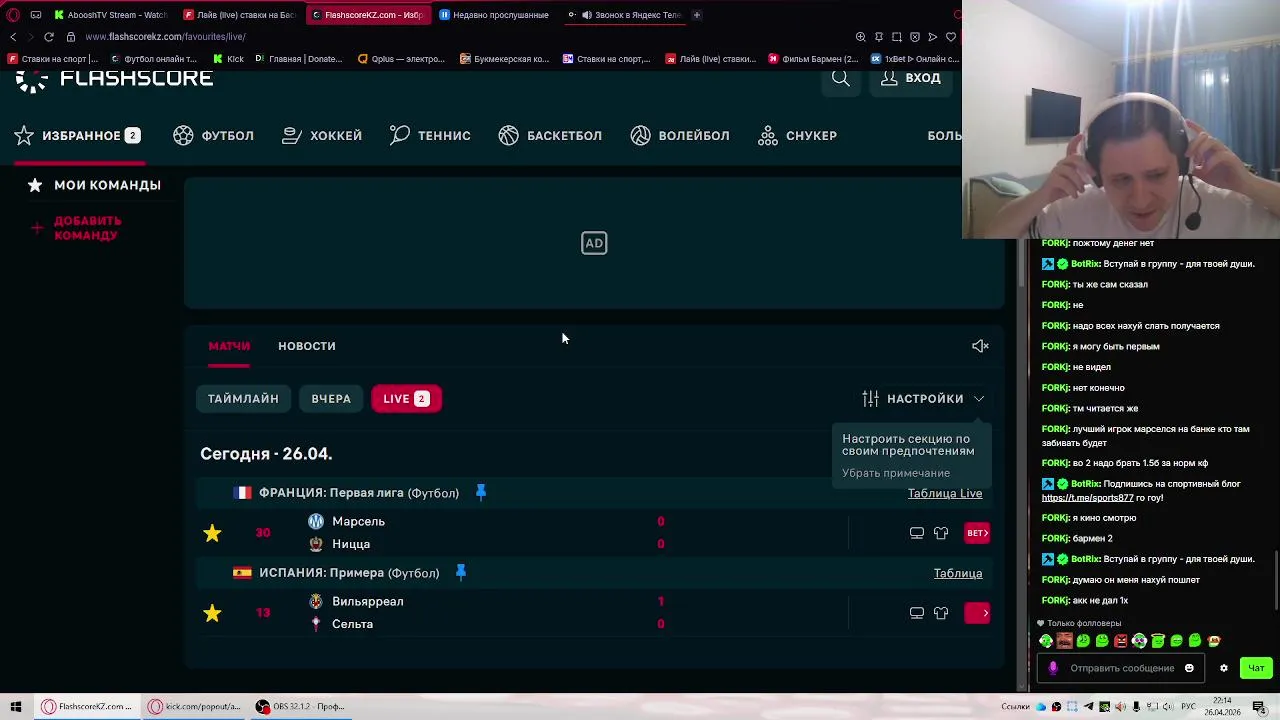Viewport: 1280px width, 720px height.
Task: Switch to the ТЕННИС sport tab
Action: 430,136
